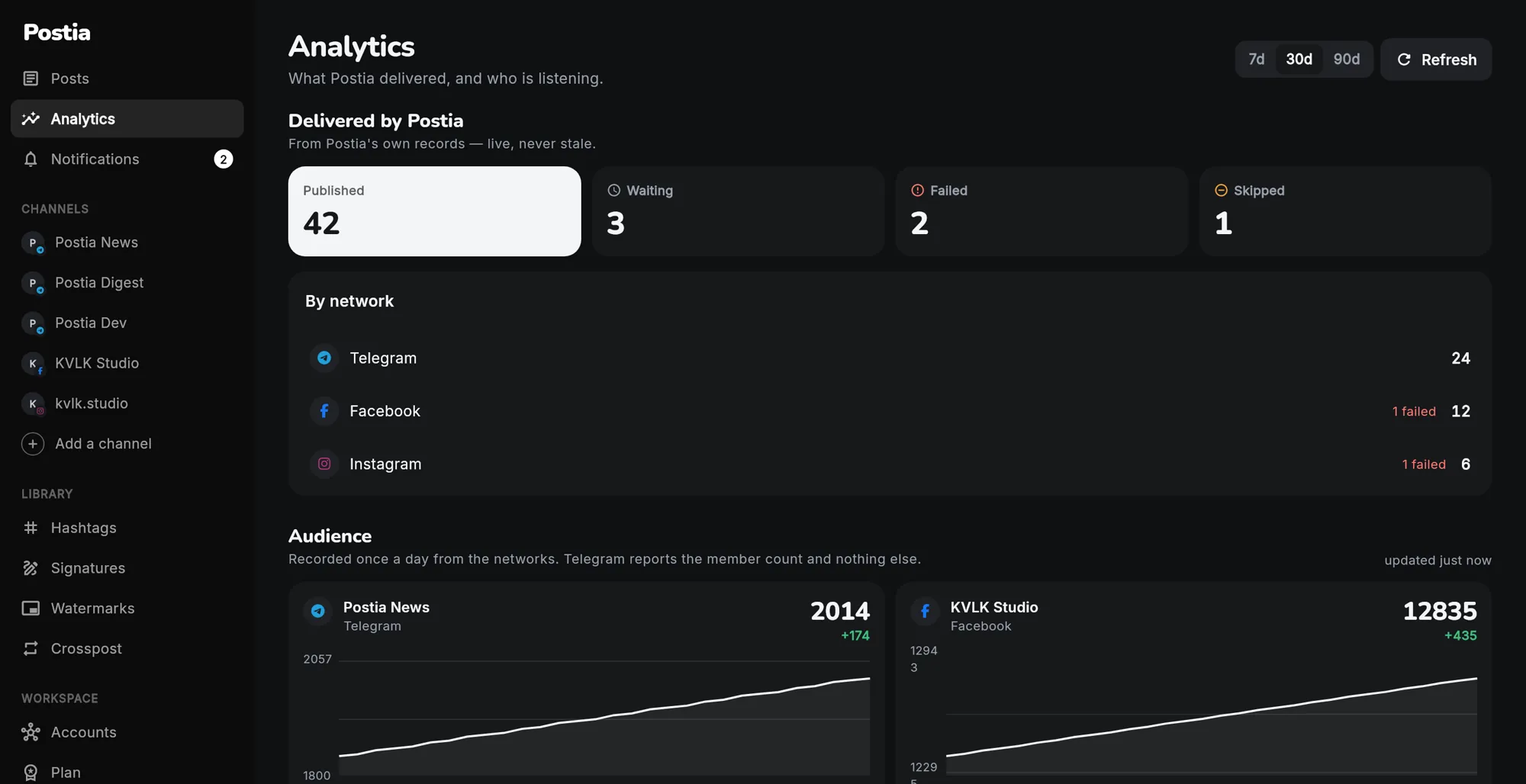Click the Signatures pen icon
The height and width of the screenshot is (784, 1526).
tap(31, 568)
